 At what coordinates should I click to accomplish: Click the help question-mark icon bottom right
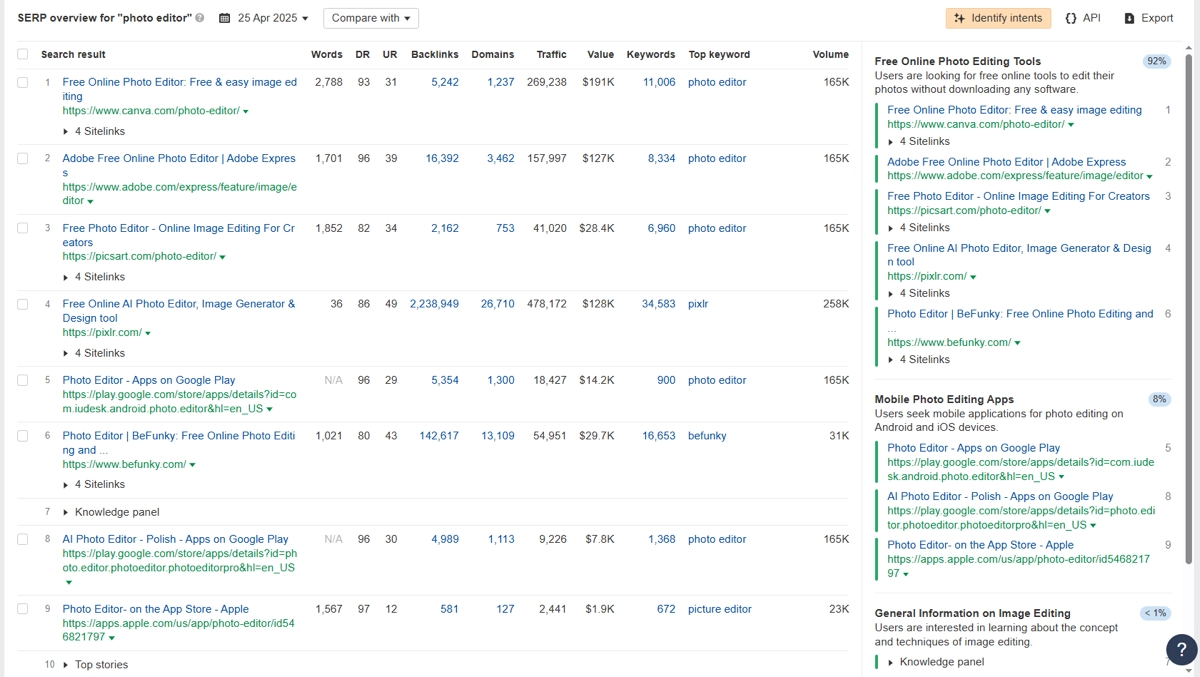(x=1181, y=650)
